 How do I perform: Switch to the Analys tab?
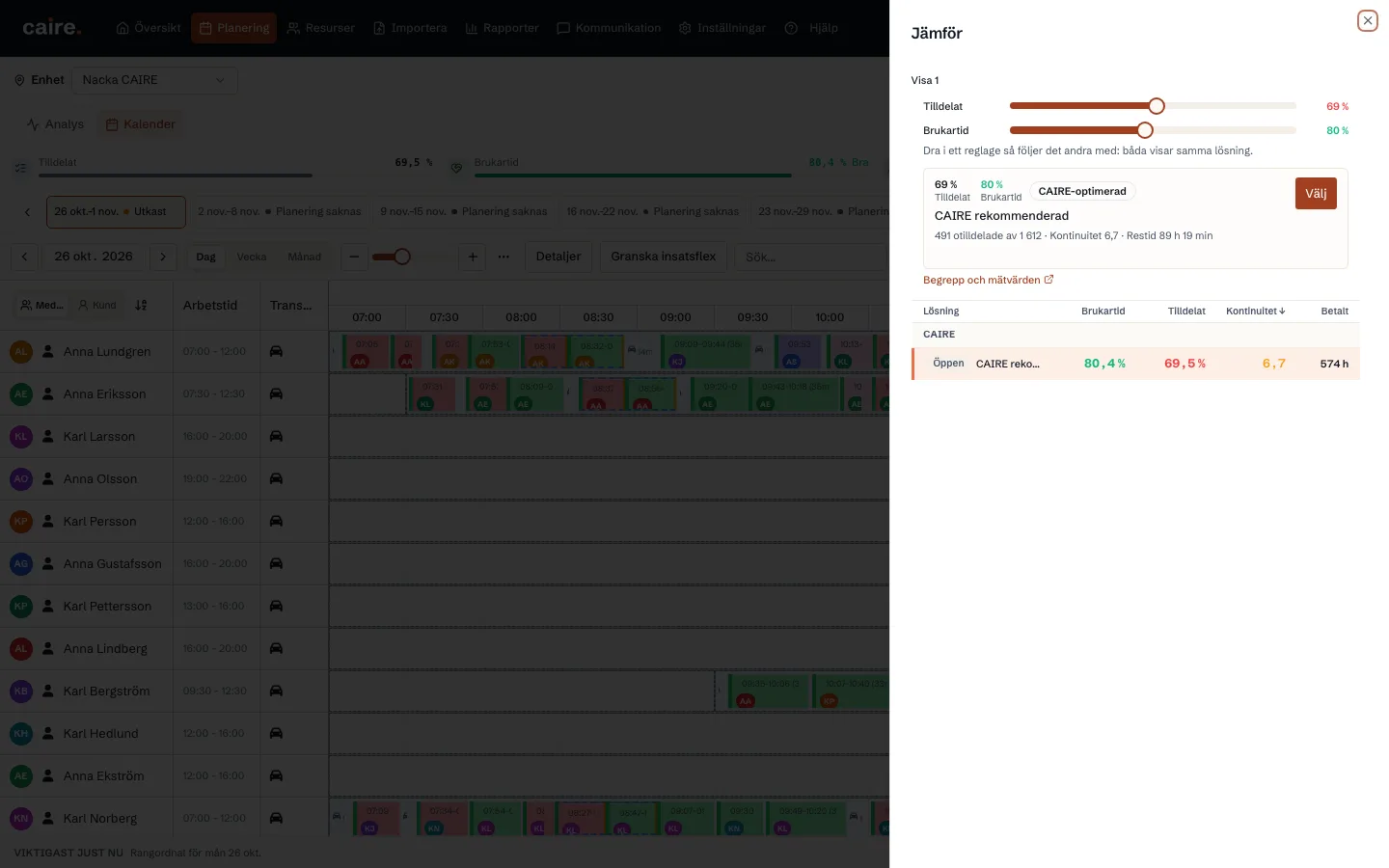click(56, 124)
